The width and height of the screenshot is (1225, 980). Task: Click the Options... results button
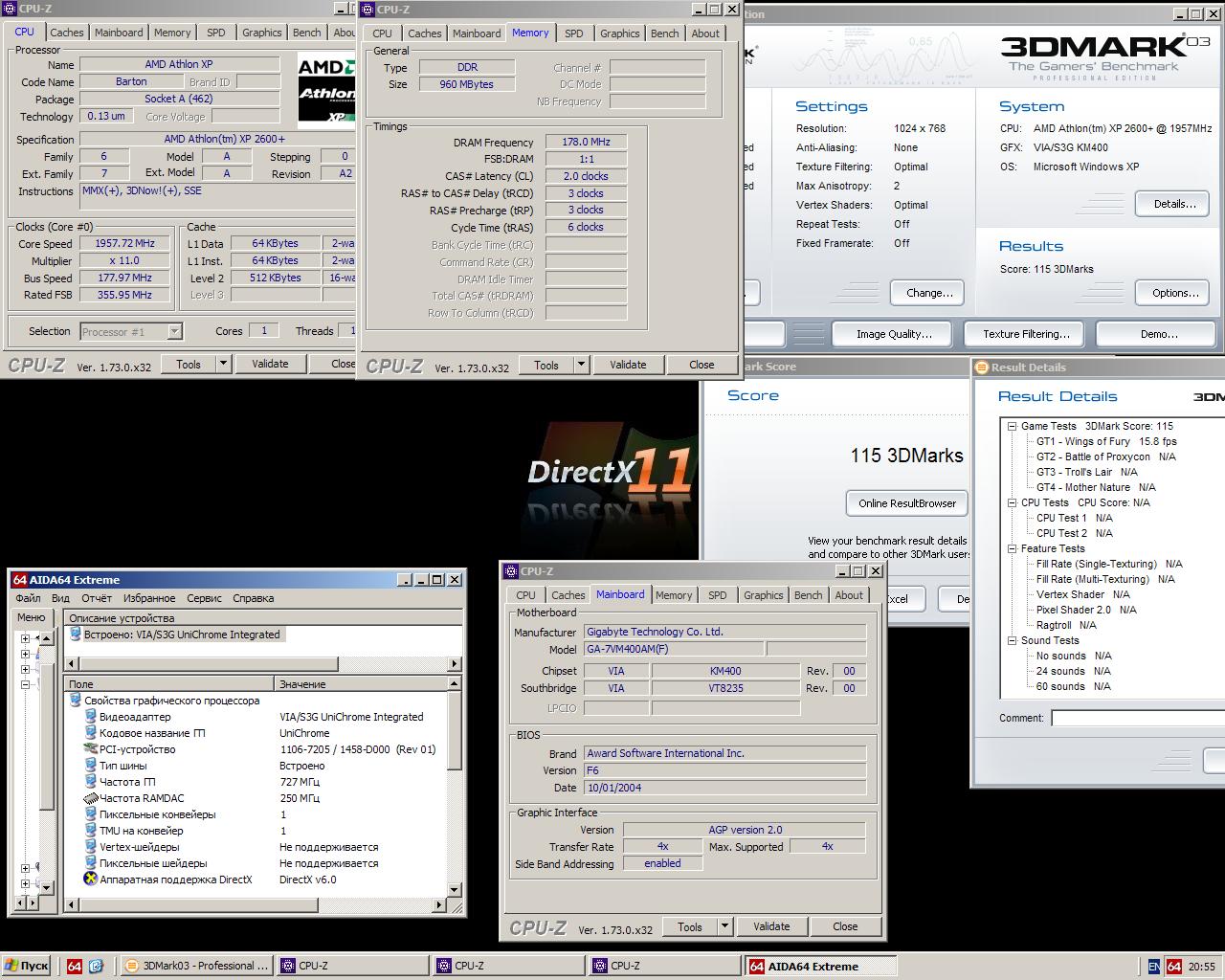click(x=1173, y=293)
